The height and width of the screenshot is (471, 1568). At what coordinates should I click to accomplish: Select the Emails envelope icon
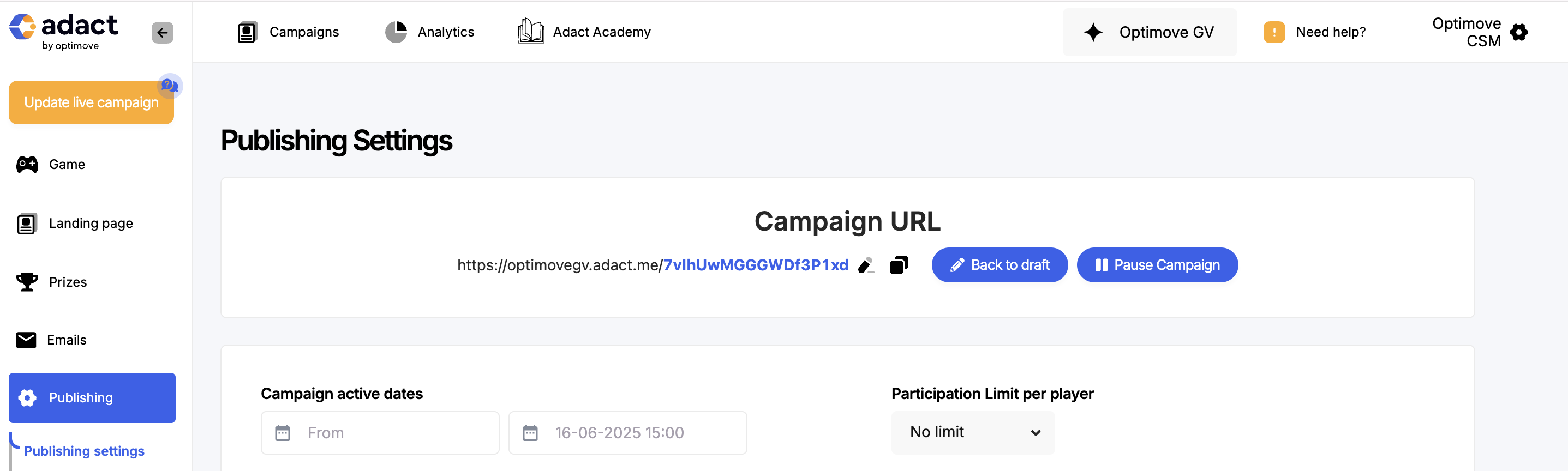click(x=26, y=340)
